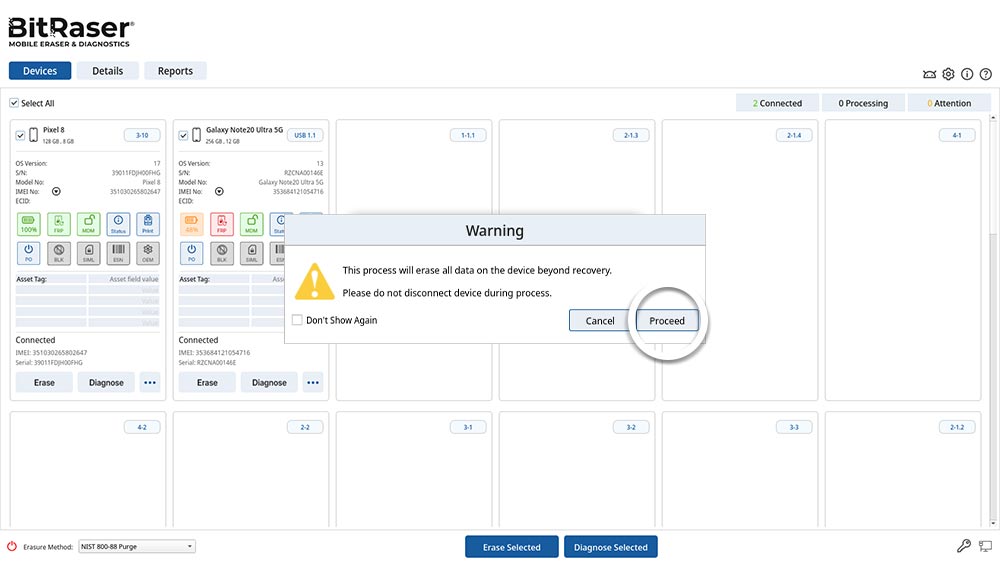1000x563 pixels.
Task: Open the About info icon in top toolbar
Action: (x=967, y=74)
